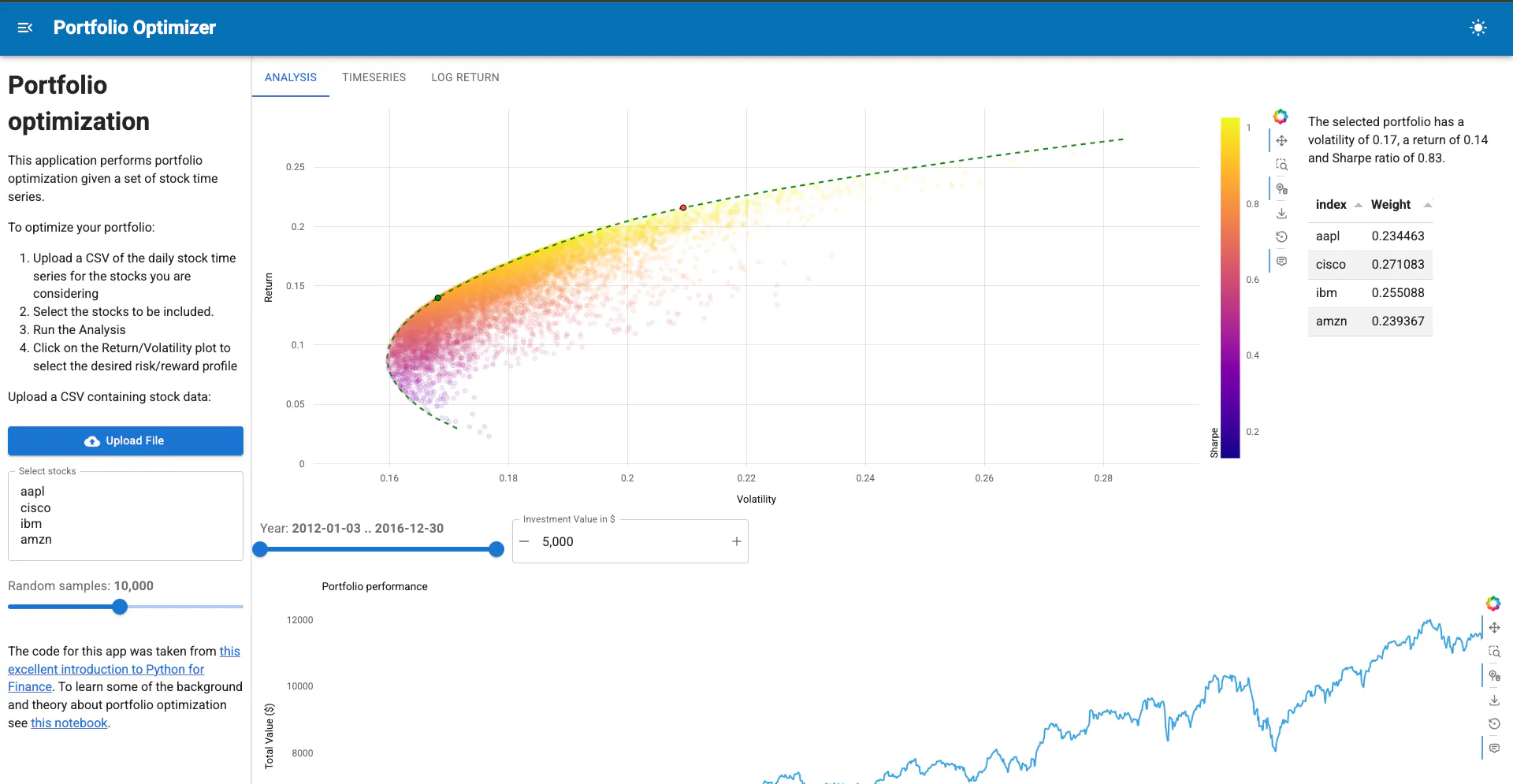Toggle the sidebar with the hamburger menu icon
The height and width of the screenshot is (784, 1513).
coord(25,28)
